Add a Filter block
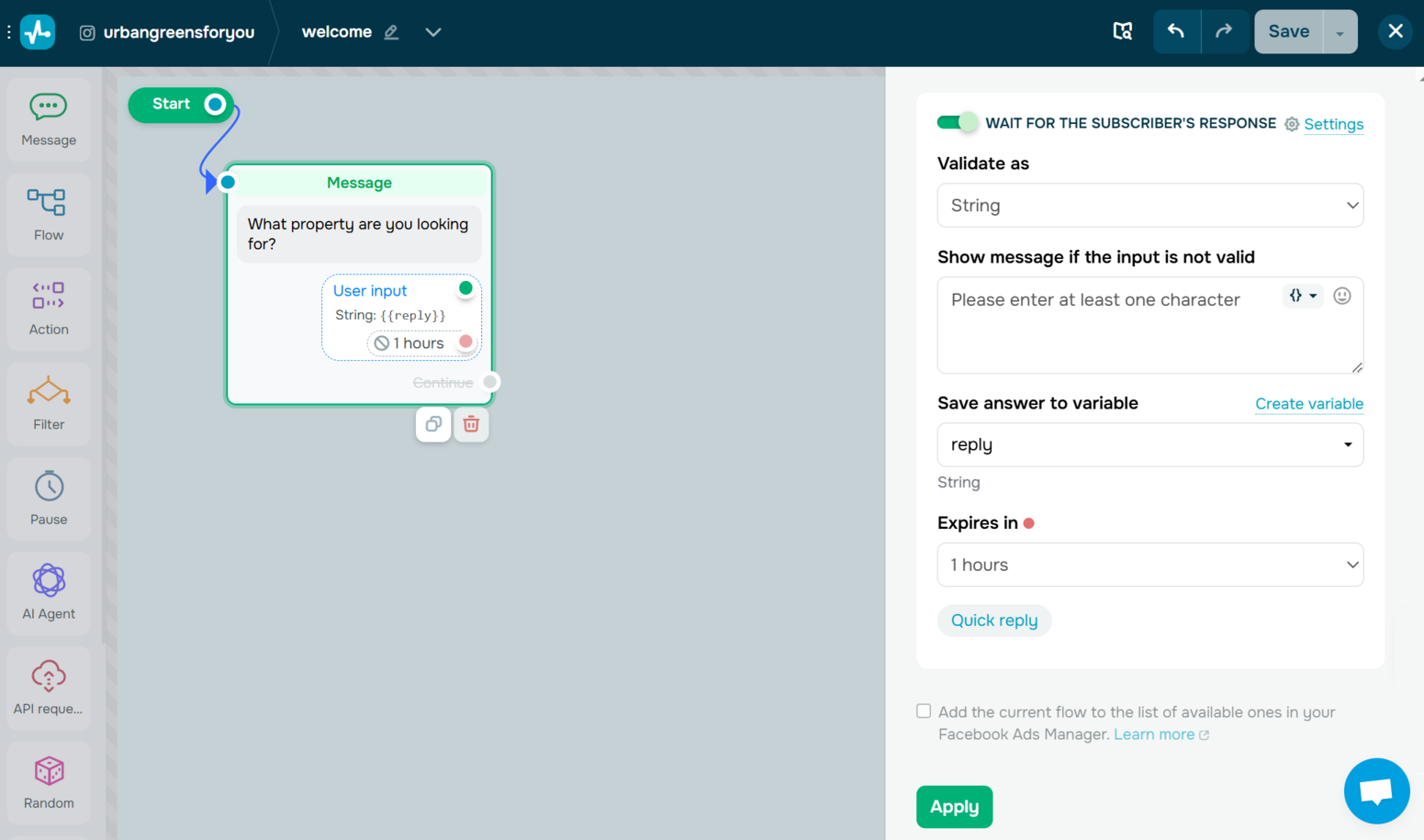The height and width of the screenshot is (840, 1424). [x=48, y=404]
